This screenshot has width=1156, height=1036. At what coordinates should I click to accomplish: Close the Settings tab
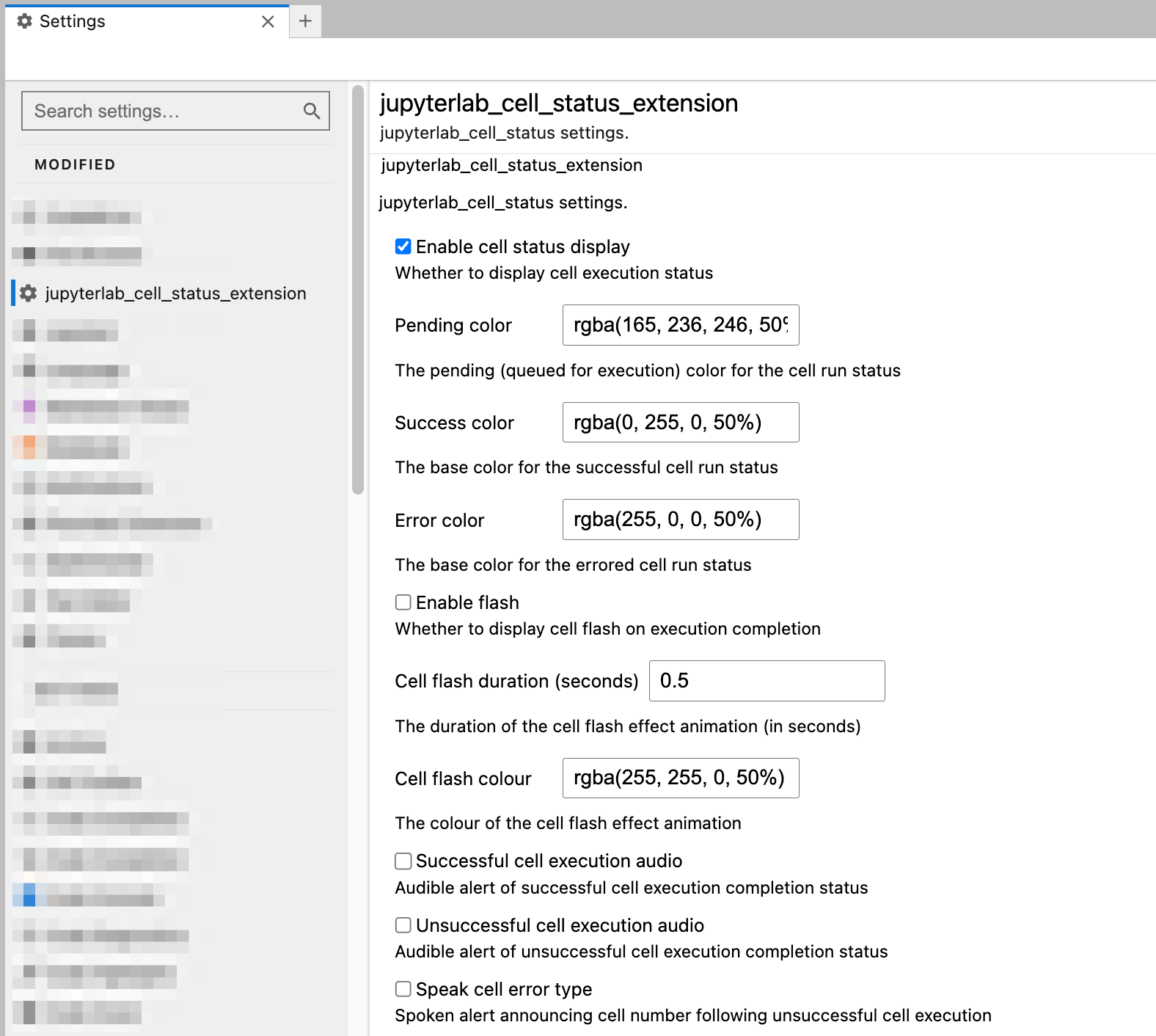[268, 21]
